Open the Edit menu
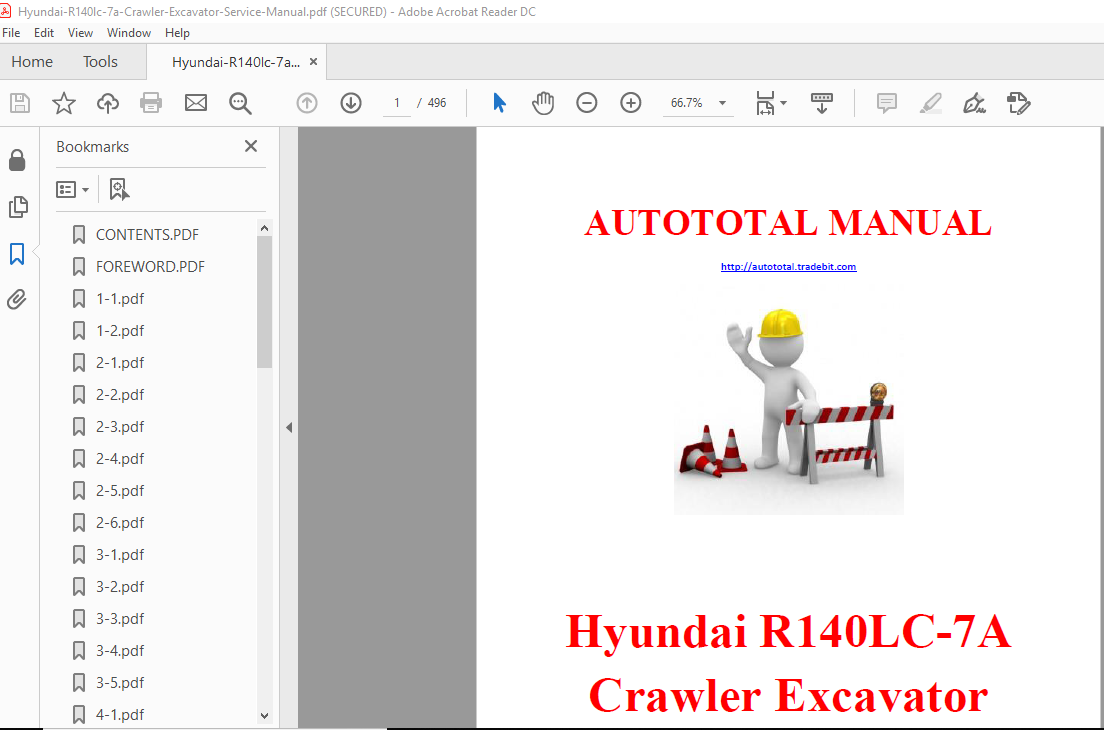 click(x=44, y=33)
